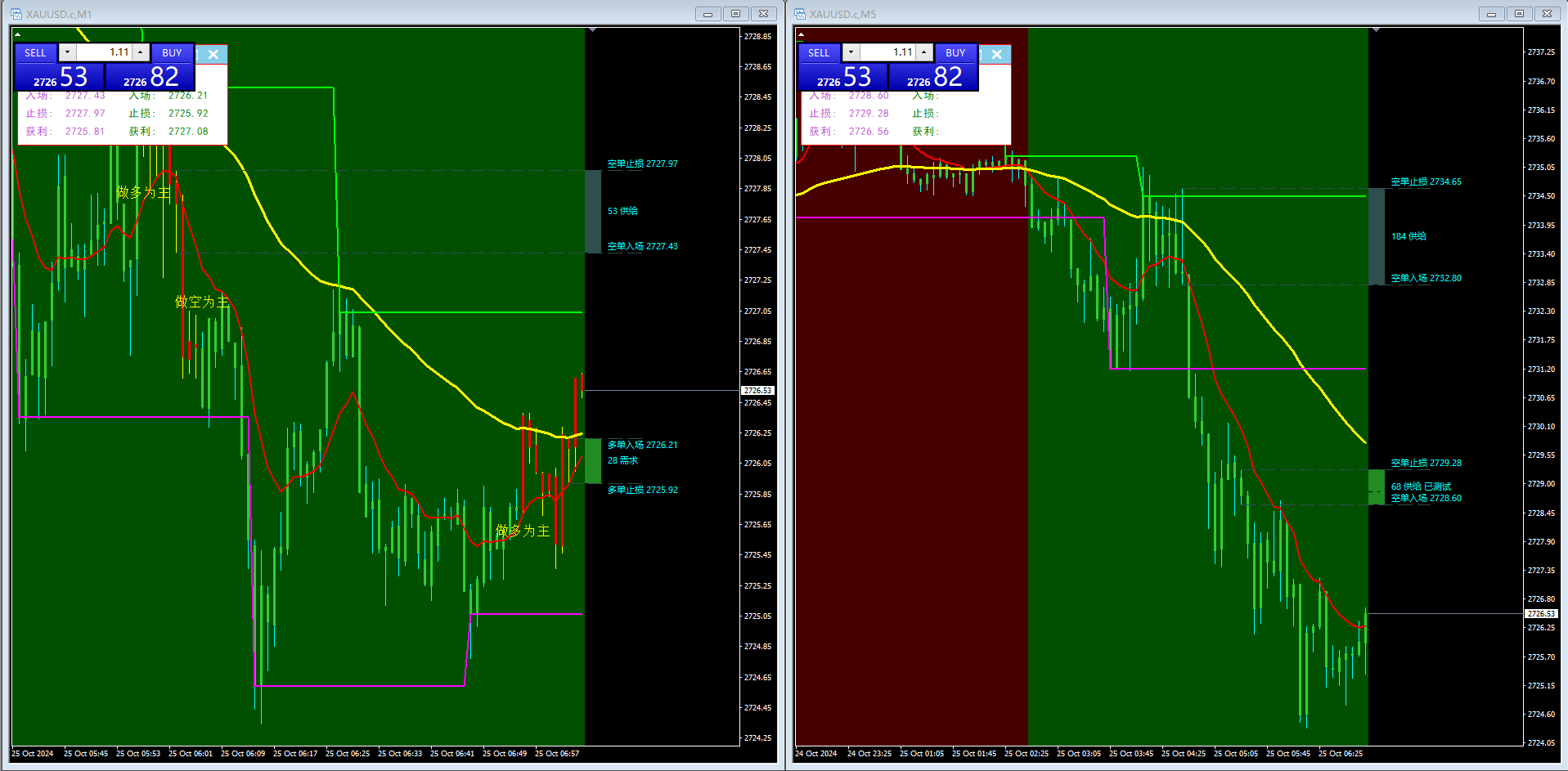
Task: Click the 28 demand zone box in M1 chart
Action: [593, 461]
